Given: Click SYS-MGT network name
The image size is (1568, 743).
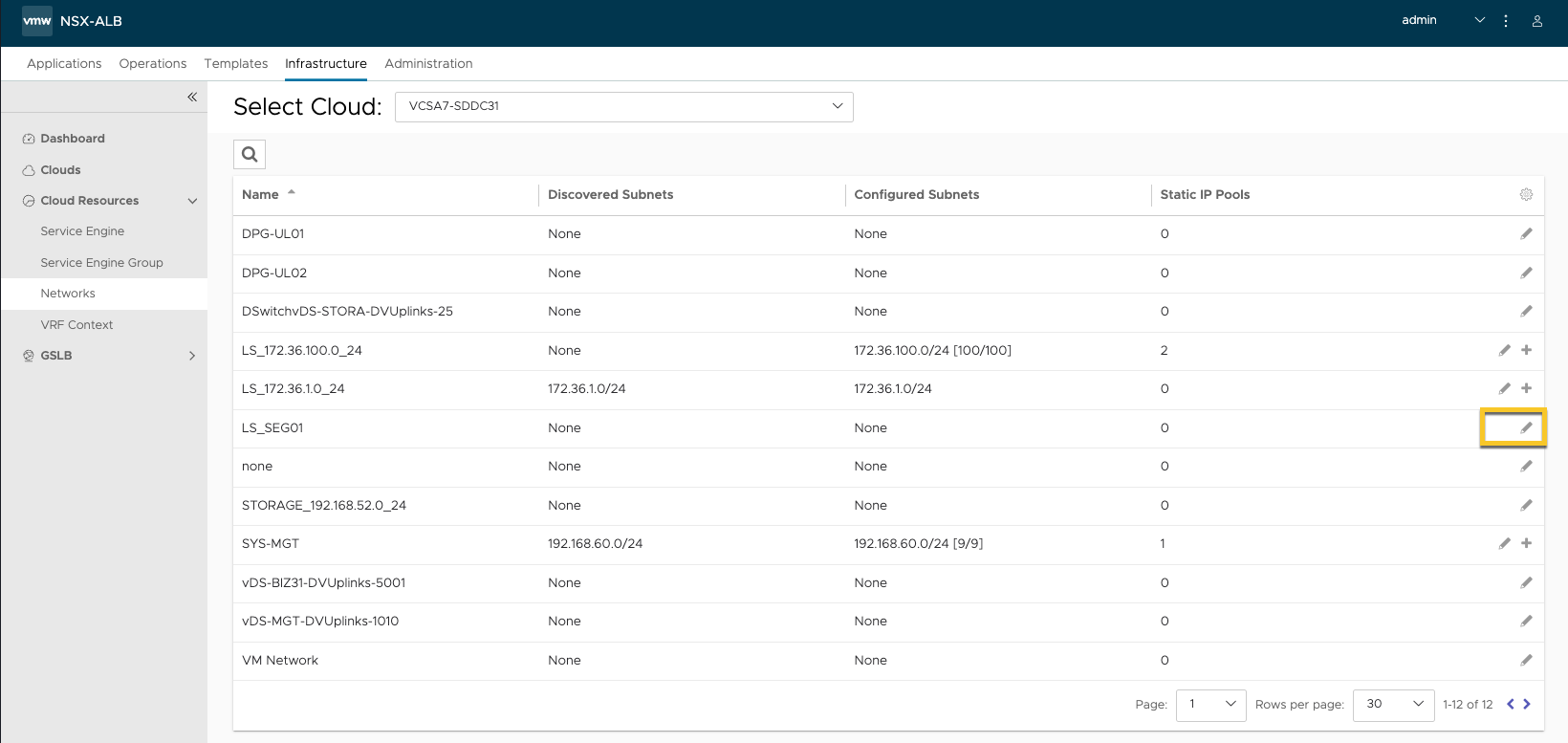Looking at the screenshot, I should pos(271,543).
